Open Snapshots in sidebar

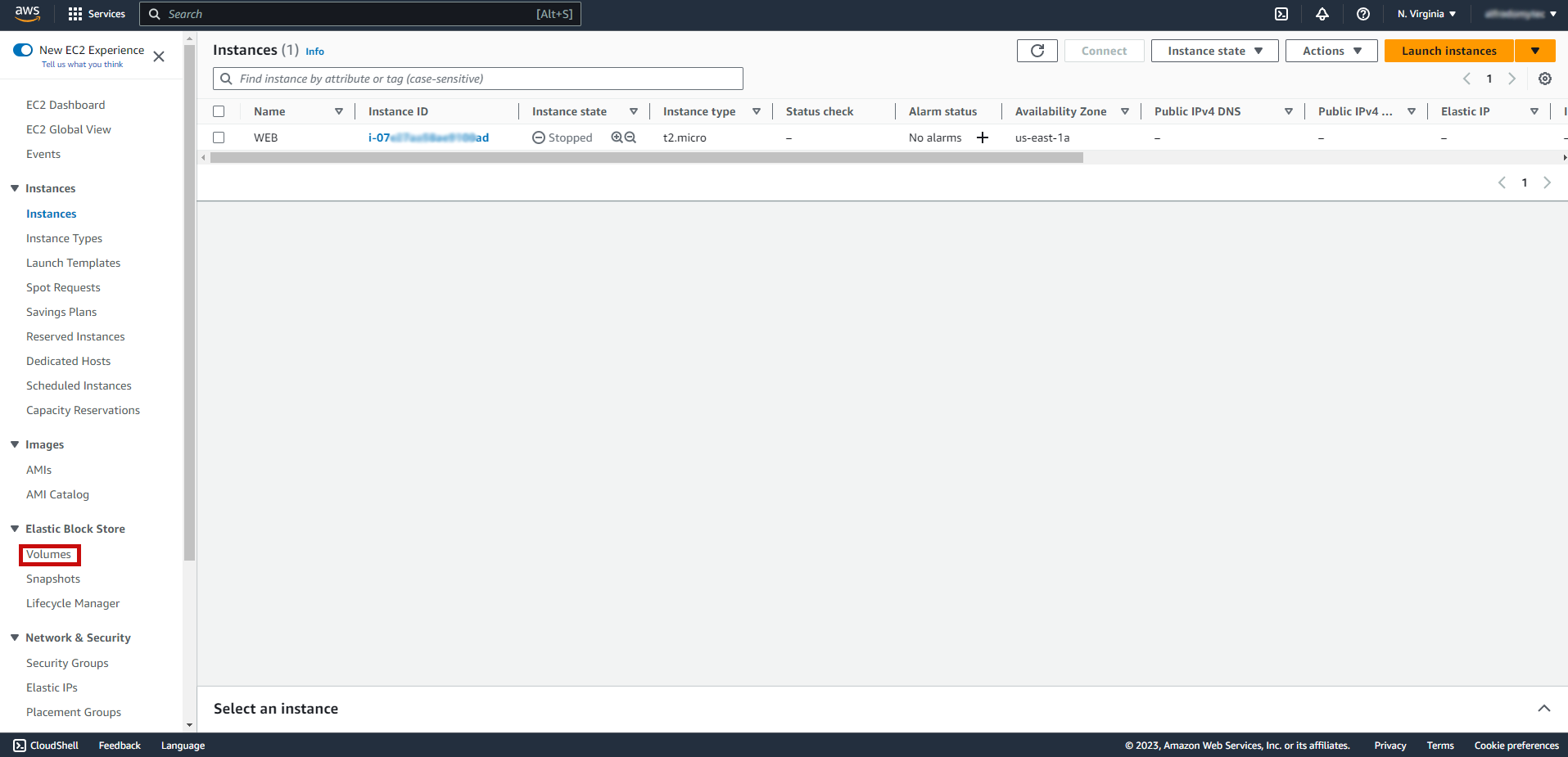coord(53,579)
